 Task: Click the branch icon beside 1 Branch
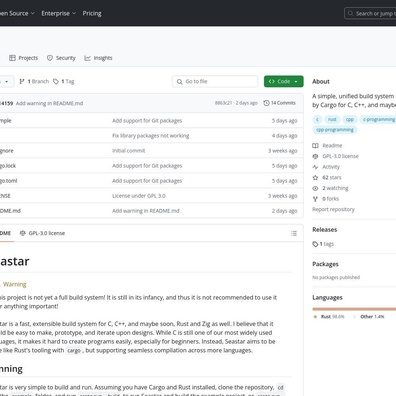click(x=22, y=81)
